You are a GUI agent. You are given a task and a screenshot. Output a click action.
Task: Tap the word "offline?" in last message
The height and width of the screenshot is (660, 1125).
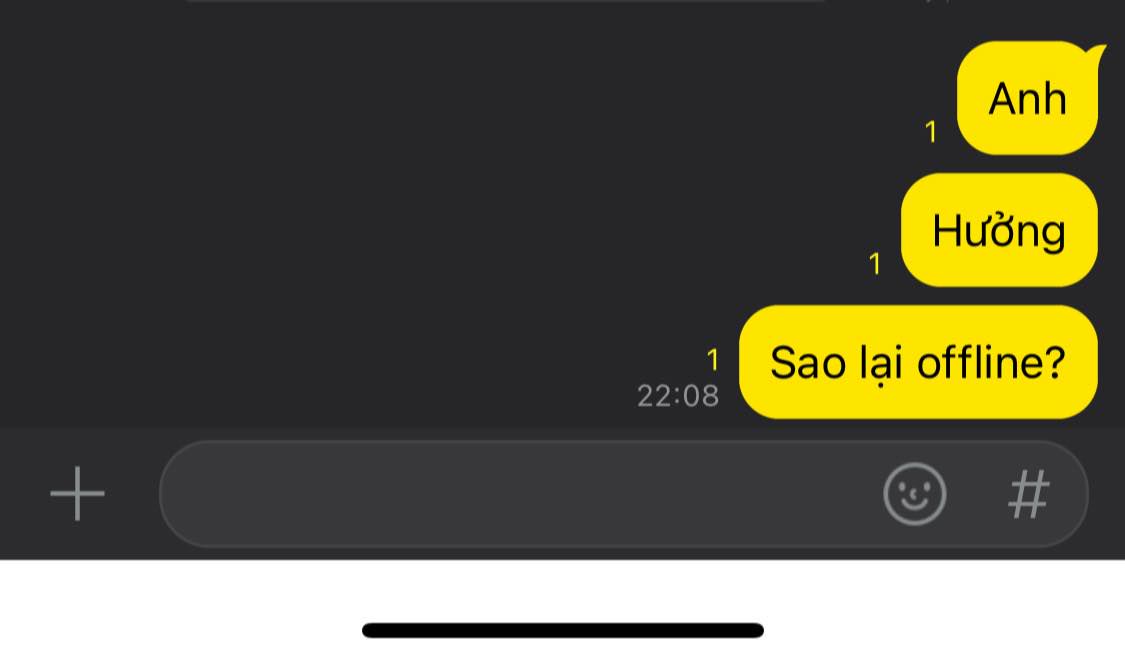[x=991, y=362]
